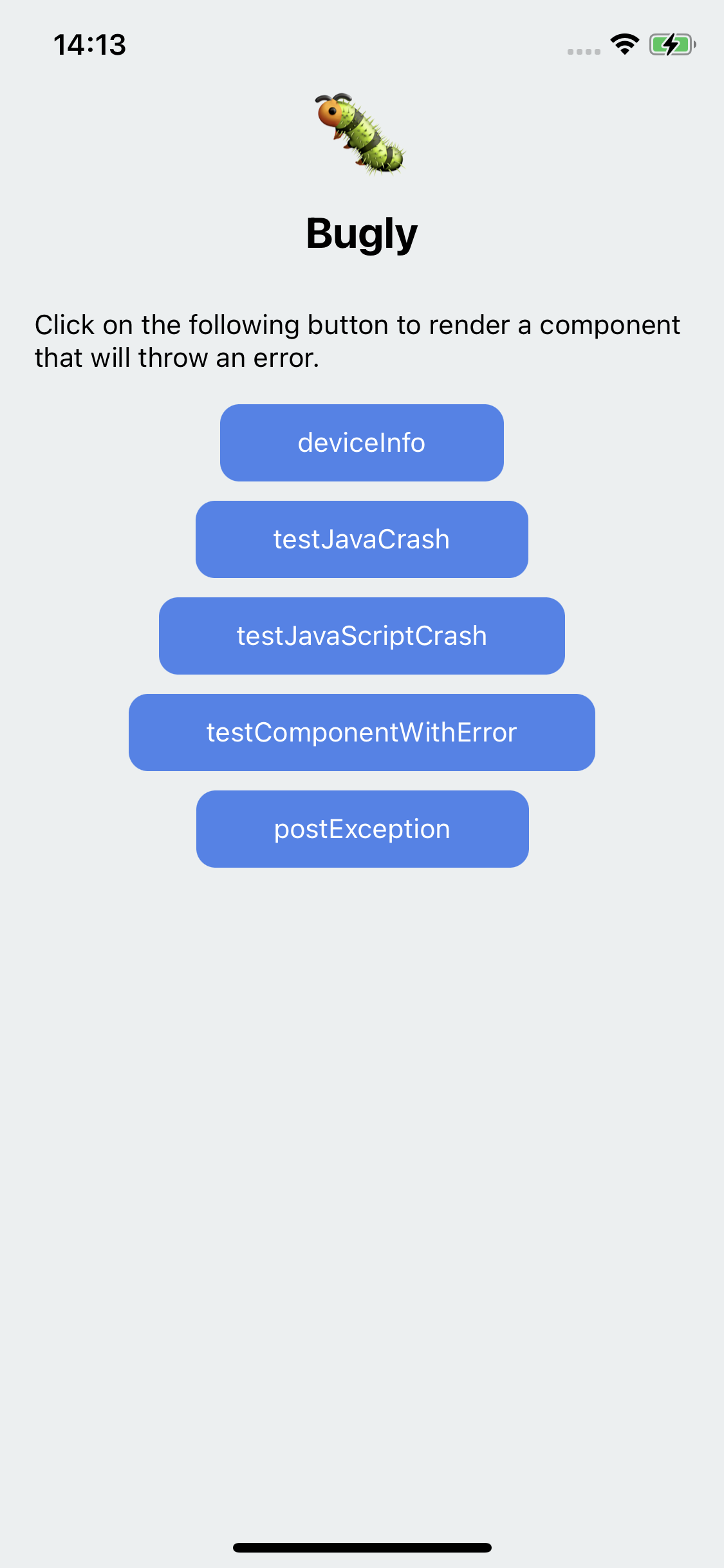Click the deviceInfo button
The height and width of the screenshot is (1568, 724).
tap(362, 443)
